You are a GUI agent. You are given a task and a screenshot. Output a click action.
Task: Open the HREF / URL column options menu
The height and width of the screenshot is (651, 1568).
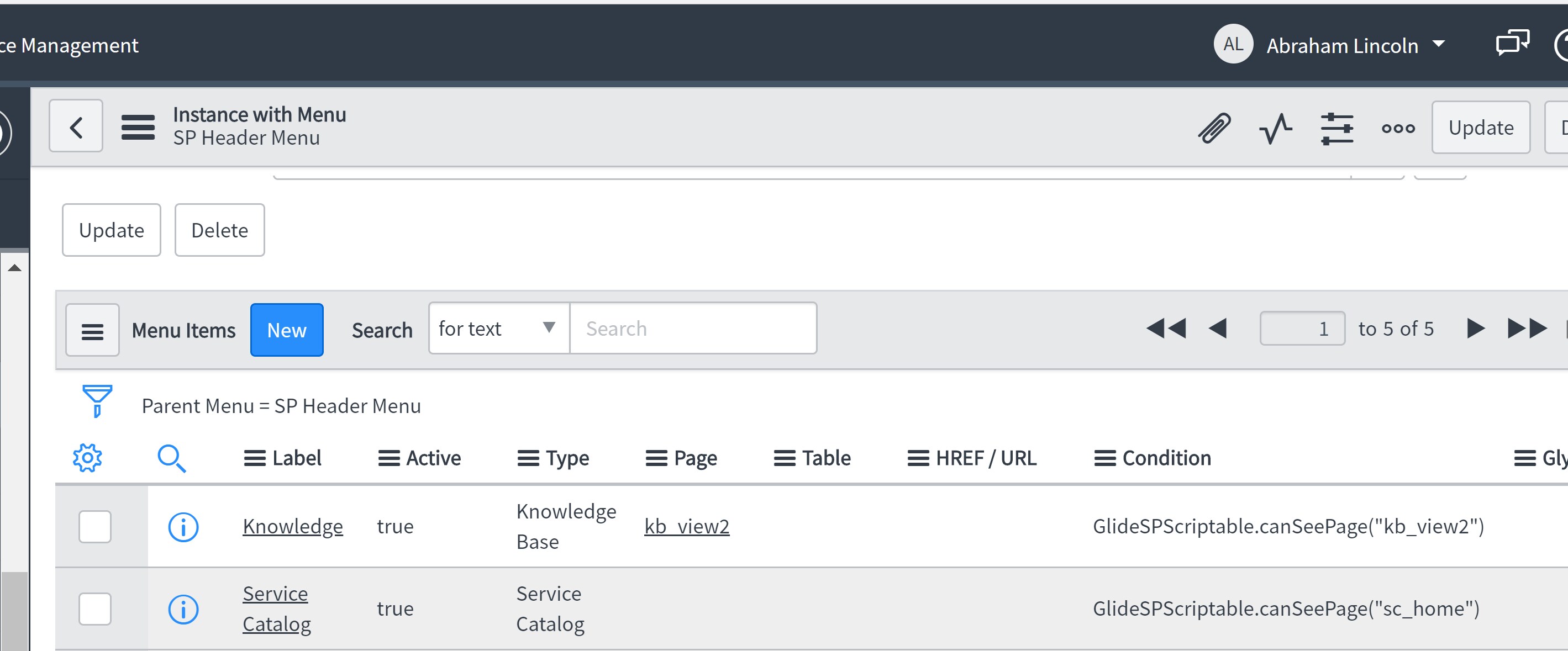(918, 458)
